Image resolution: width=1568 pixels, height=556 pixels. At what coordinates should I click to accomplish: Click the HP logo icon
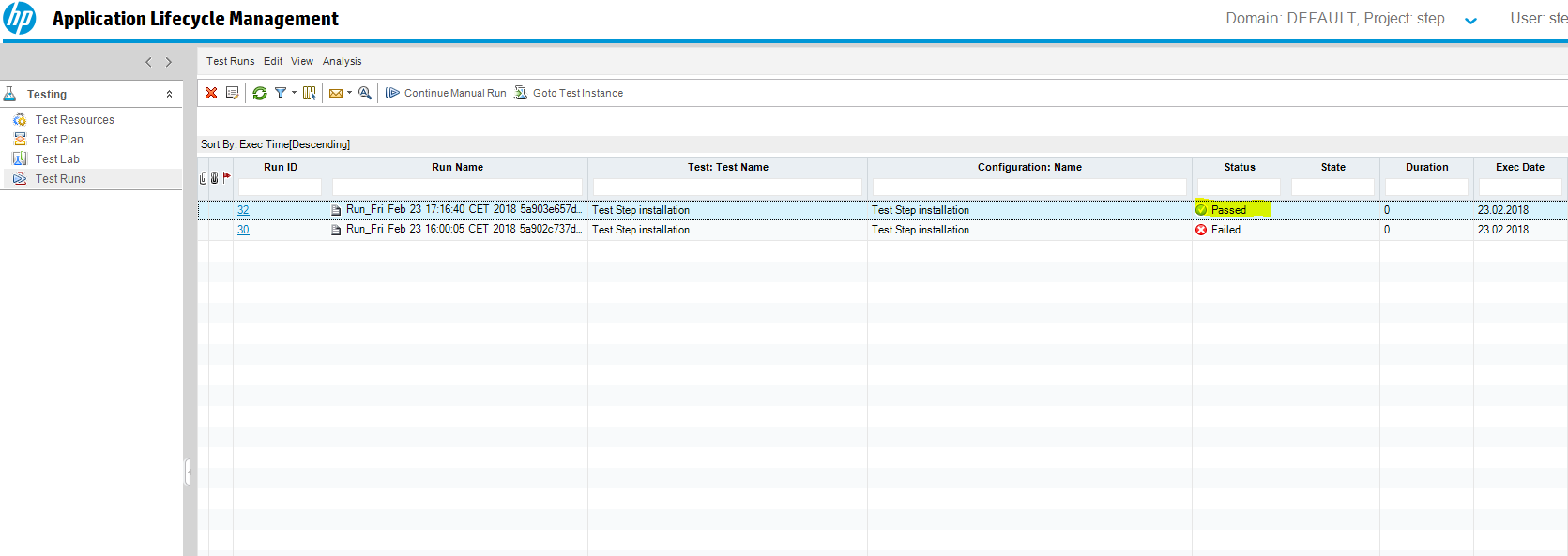click(x=19, y=18)
